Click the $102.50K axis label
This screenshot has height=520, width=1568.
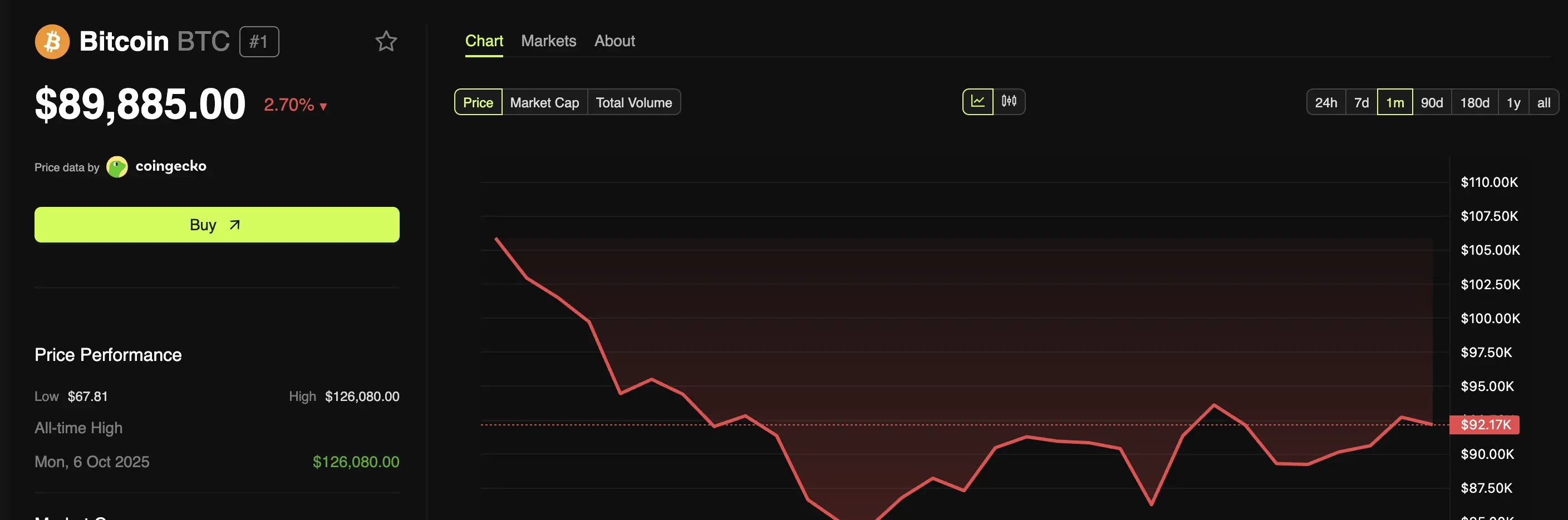[x=1490, y=285]
